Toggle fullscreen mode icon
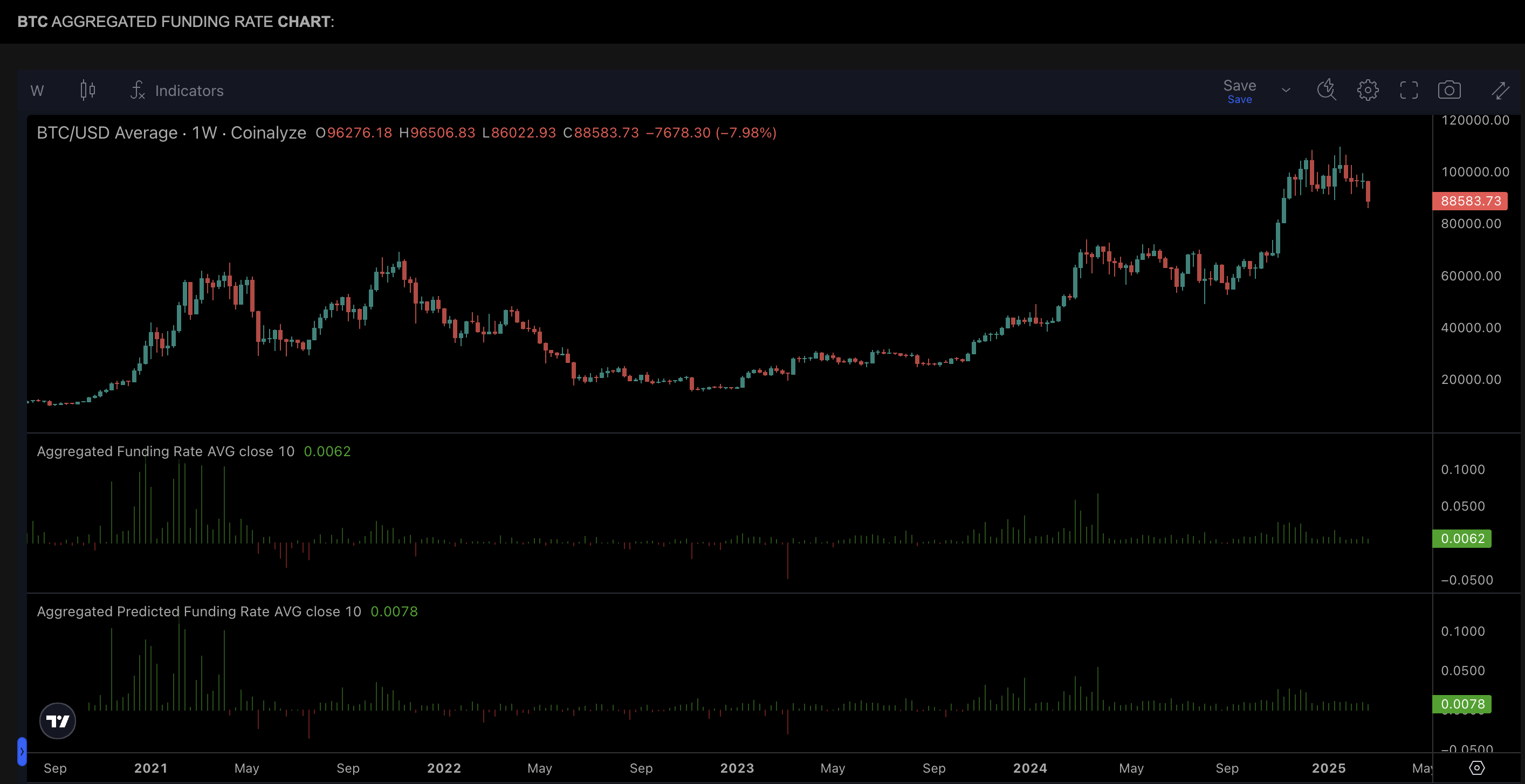Screen dimensions: 1525x784 click(x=1409, y=90)
